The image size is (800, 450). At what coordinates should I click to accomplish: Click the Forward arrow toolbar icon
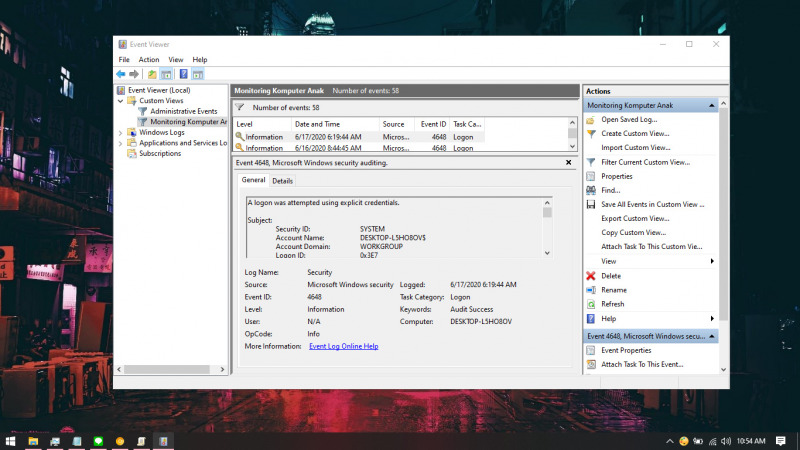[134, 74]
